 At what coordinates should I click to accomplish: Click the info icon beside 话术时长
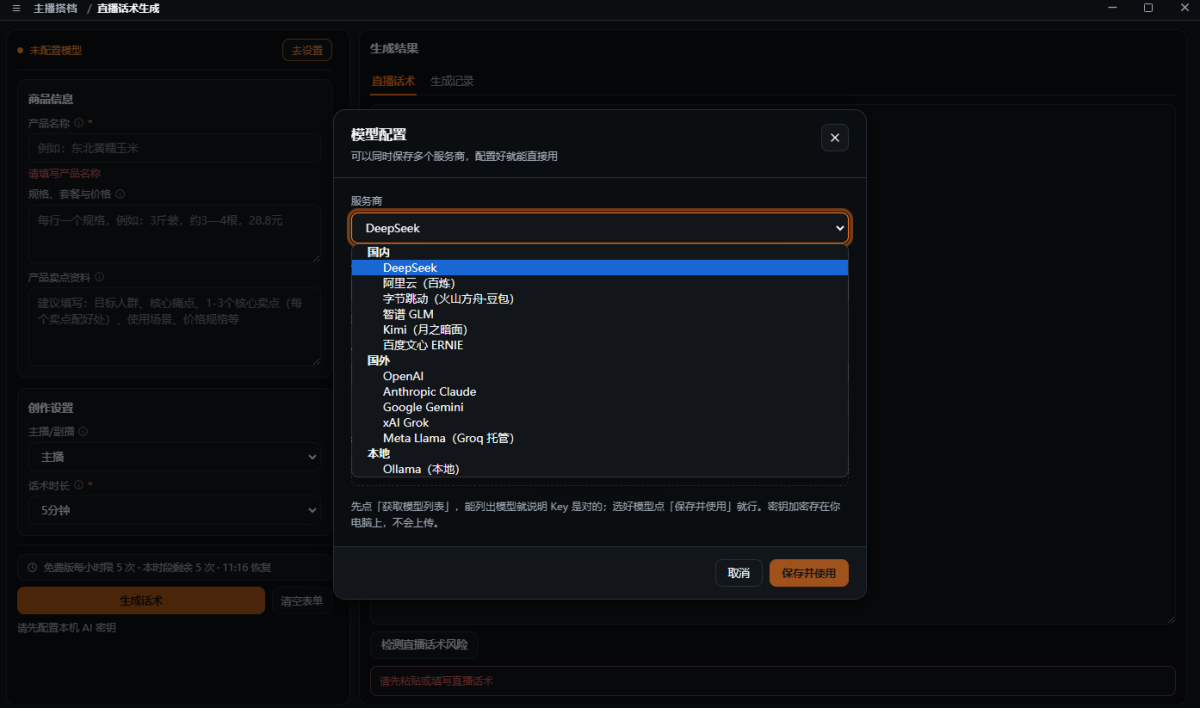pyautogui.click(x=78, y=485)
